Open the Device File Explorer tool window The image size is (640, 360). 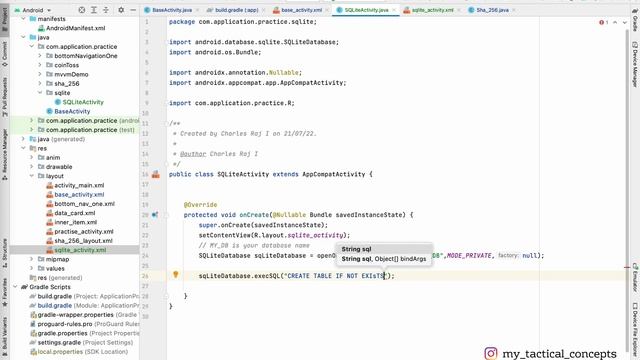tap(635, 329)
